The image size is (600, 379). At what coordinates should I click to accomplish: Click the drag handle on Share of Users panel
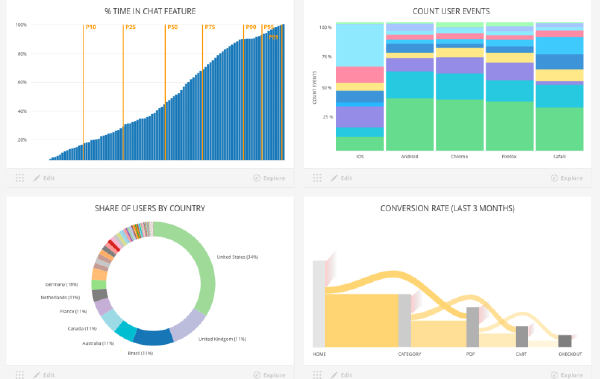tap(20, 375)
